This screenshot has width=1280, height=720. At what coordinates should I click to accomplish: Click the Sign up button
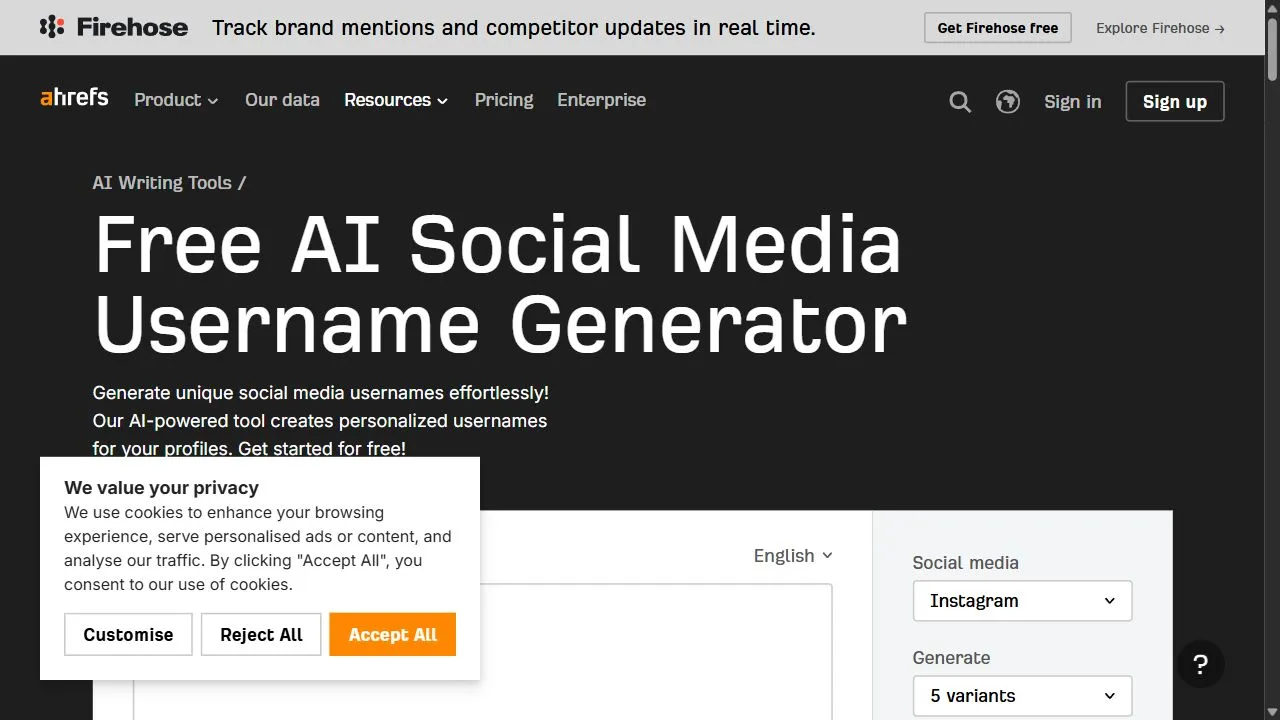1175,101
